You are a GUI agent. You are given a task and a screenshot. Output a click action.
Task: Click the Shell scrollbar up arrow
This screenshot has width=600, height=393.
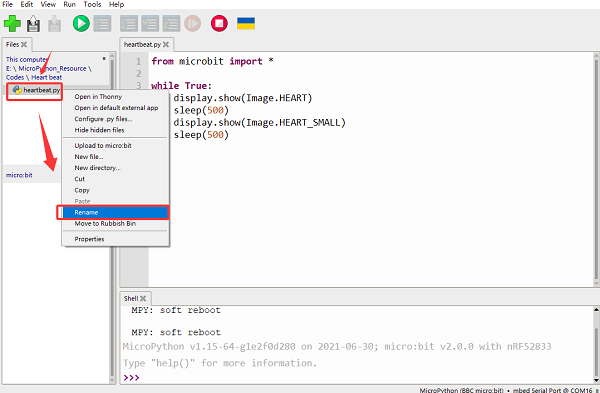click(596, 309)
